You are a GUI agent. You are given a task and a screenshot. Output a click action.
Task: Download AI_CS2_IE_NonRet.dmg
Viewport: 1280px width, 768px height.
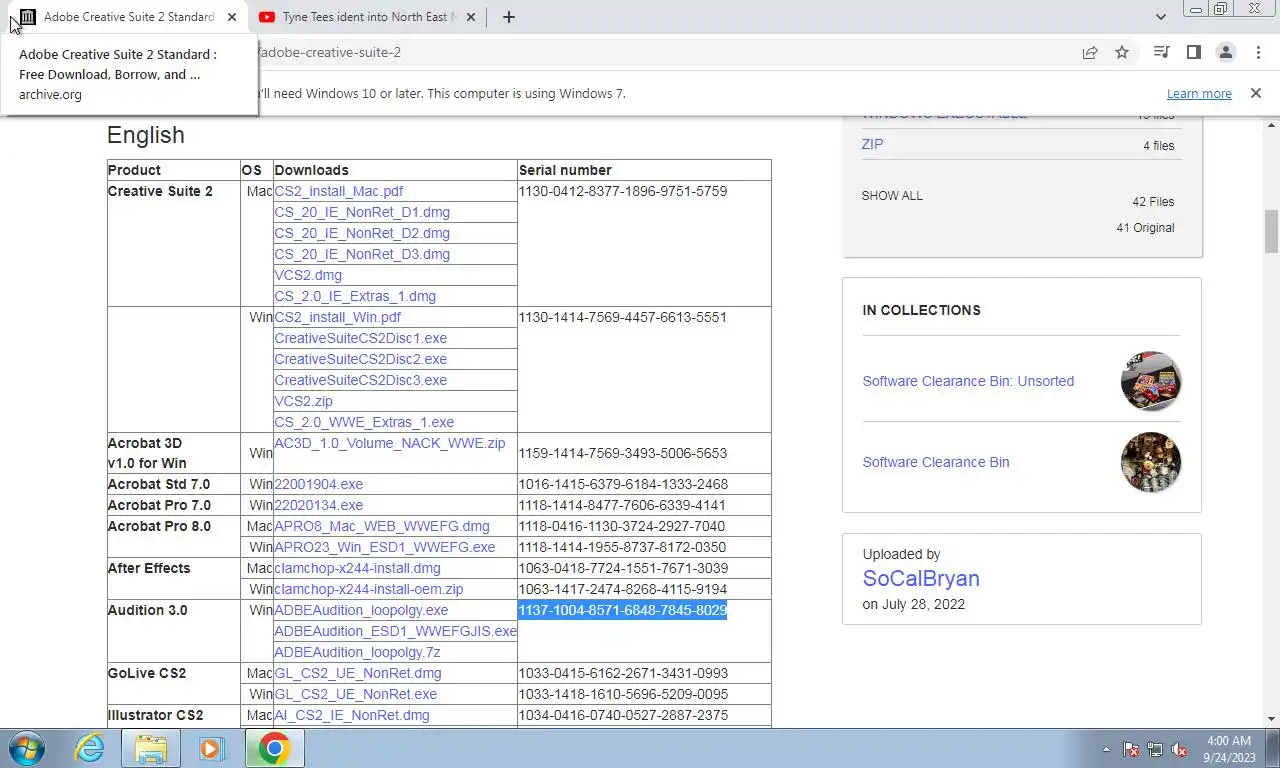click(352, 715)
